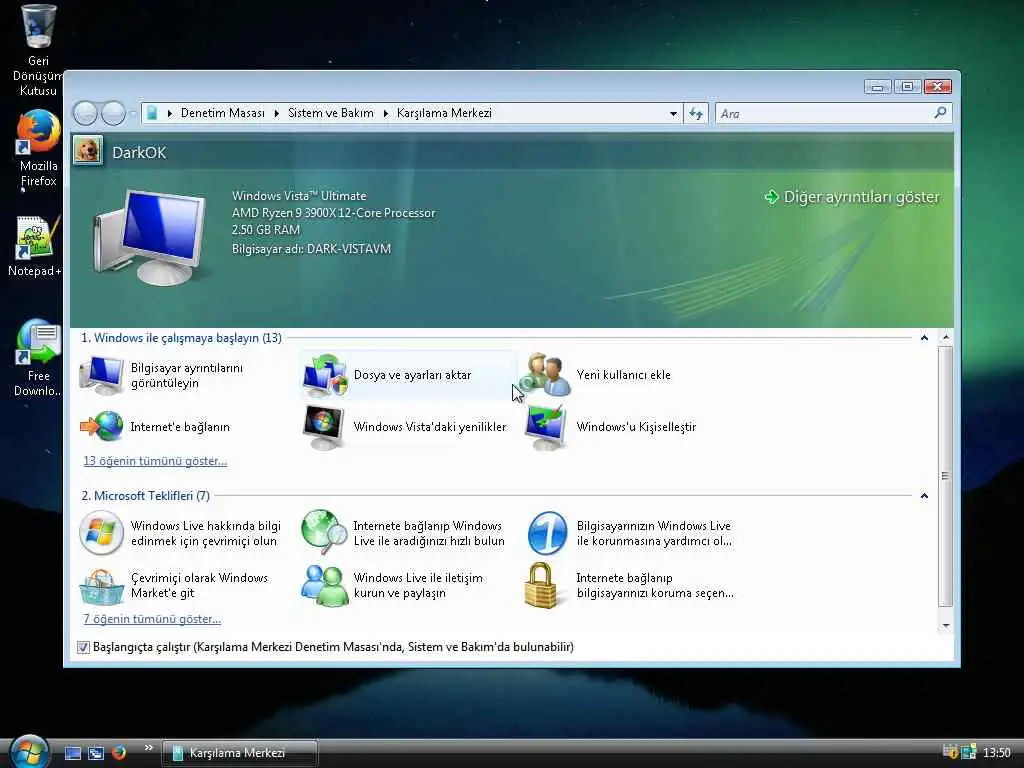Launch Firefox from the quick launch bar

coord(119,752)
